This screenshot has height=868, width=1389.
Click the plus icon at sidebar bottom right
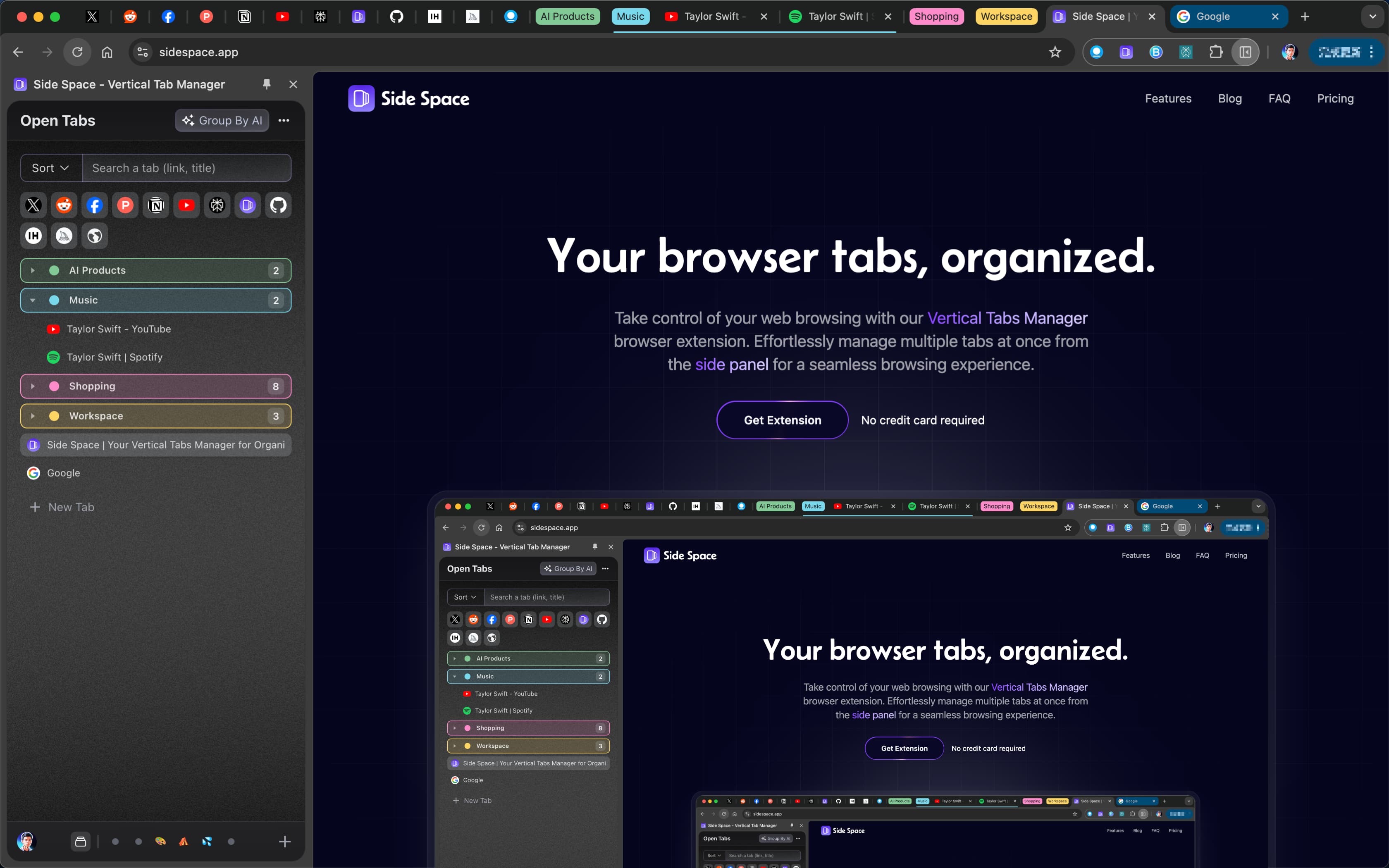[x=285, y=842]
